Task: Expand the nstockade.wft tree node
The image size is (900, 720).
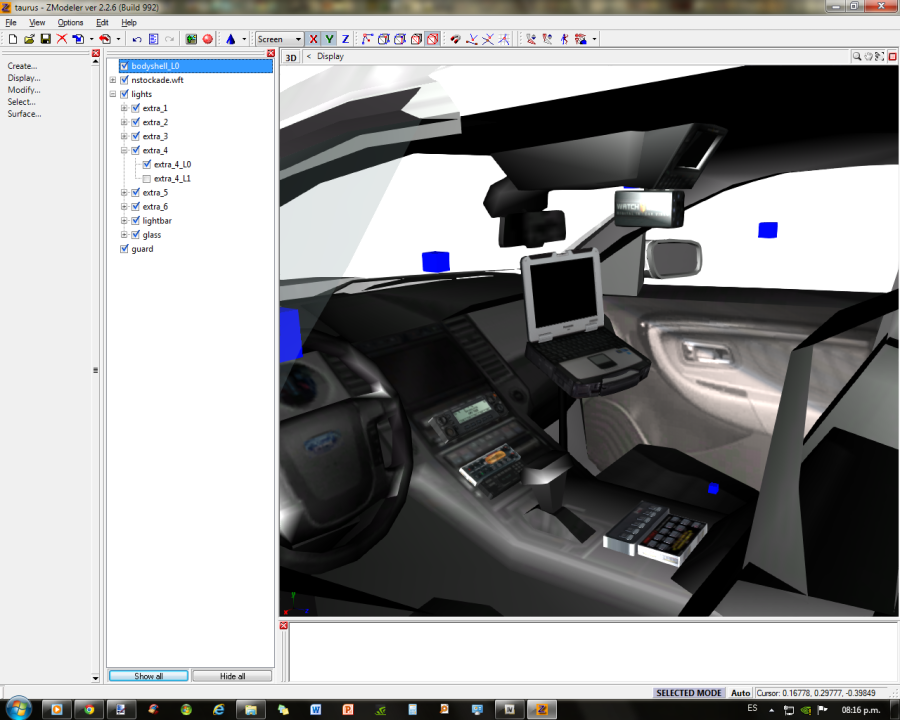Action: (x=113, y=80)
